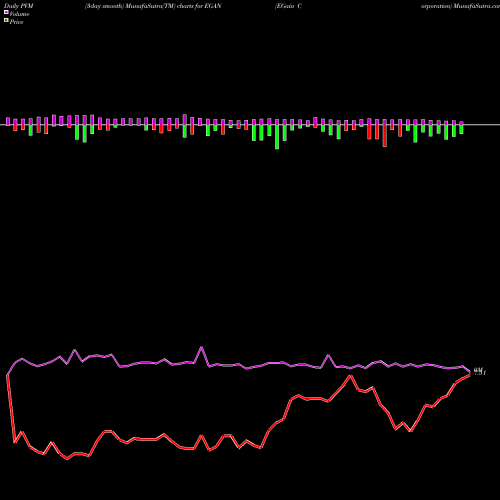Click the green-red Price legend swatch
This screenshot has height=500, width=500.
click(6, 21)
